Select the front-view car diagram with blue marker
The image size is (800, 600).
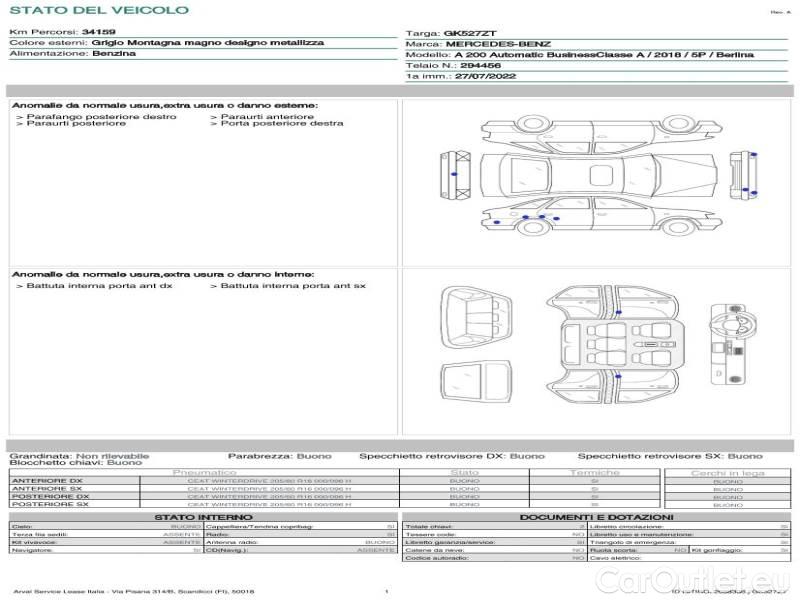pos(454,174)
